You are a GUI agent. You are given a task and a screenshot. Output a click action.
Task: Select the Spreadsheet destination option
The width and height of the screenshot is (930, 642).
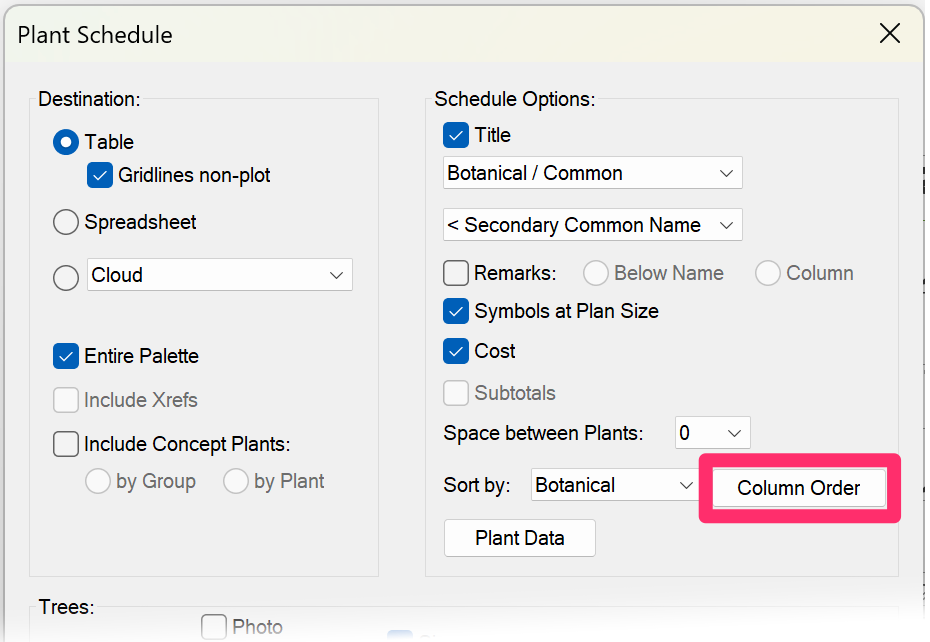65,222
